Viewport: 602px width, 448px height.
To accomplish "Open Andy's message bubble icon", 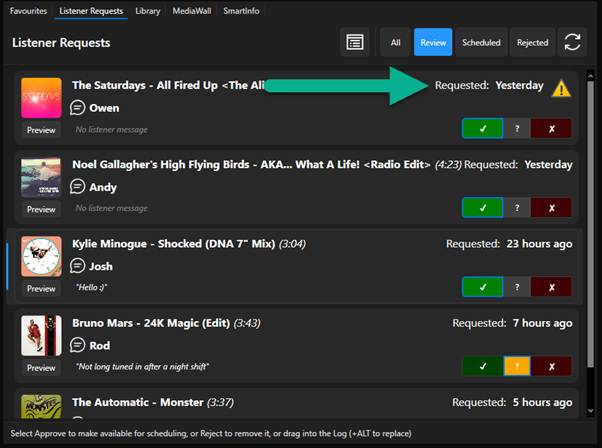I will [x=77, y=187].
